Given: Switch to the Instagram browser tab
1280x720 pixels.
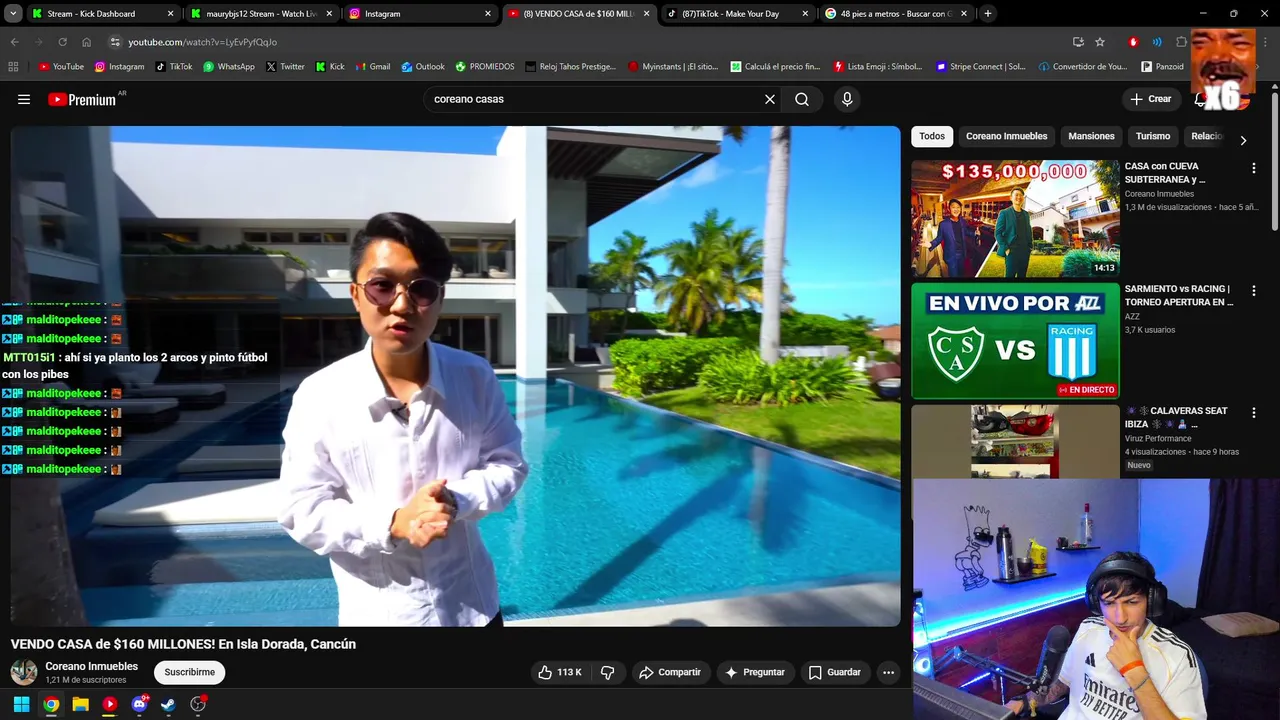Looking at the screenshot, I should [x=420, y=14].
